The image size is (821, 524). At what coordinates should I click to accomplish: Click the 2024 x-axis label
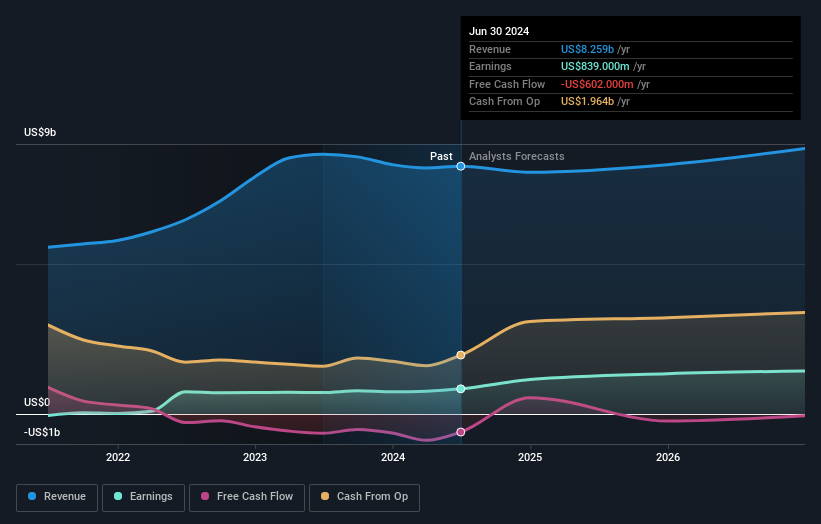[x=393, y=457]
